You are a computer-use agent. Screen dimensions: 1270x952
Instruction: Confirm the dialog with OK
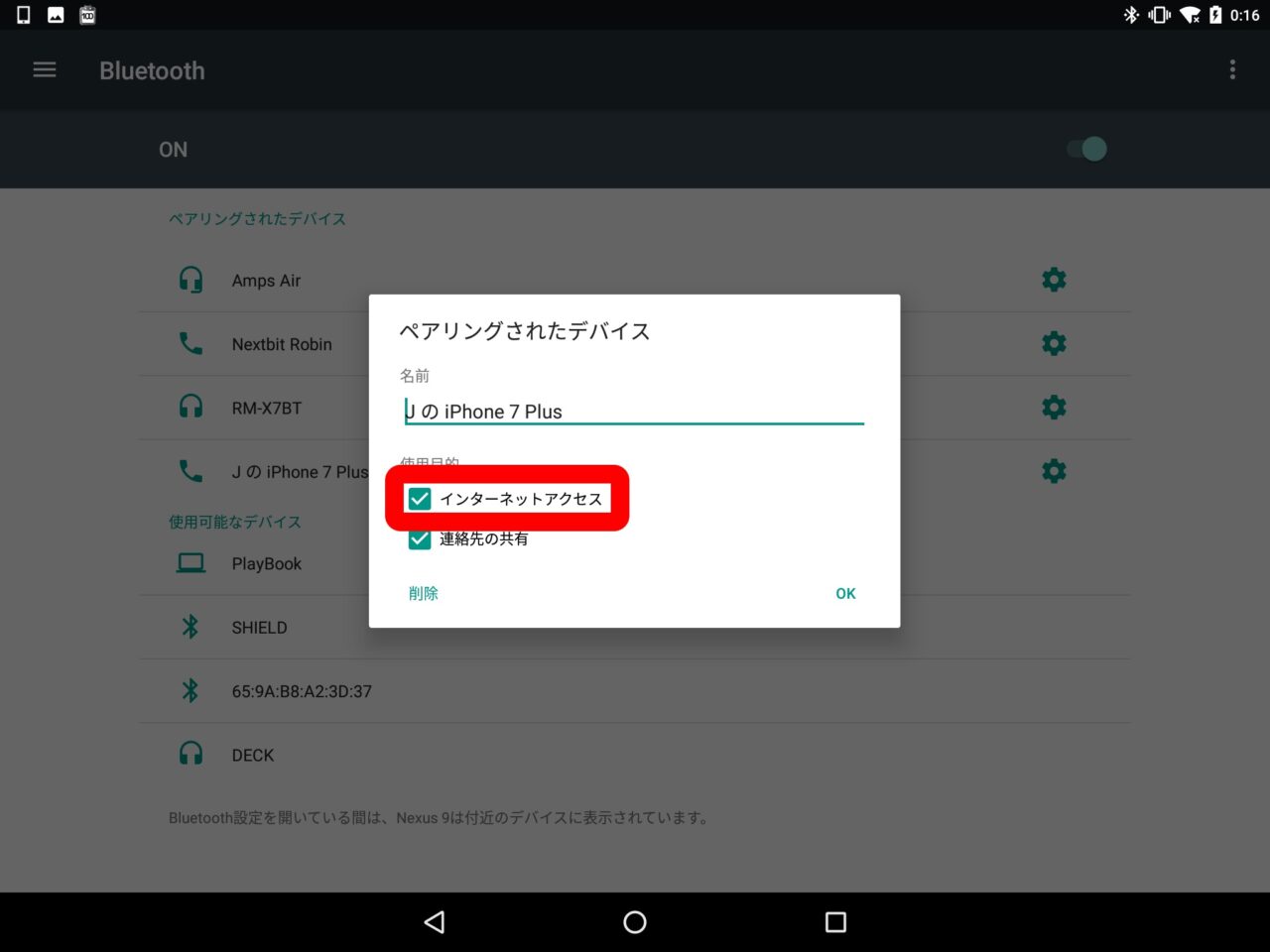pyautogui.click(x=845, y=593)
